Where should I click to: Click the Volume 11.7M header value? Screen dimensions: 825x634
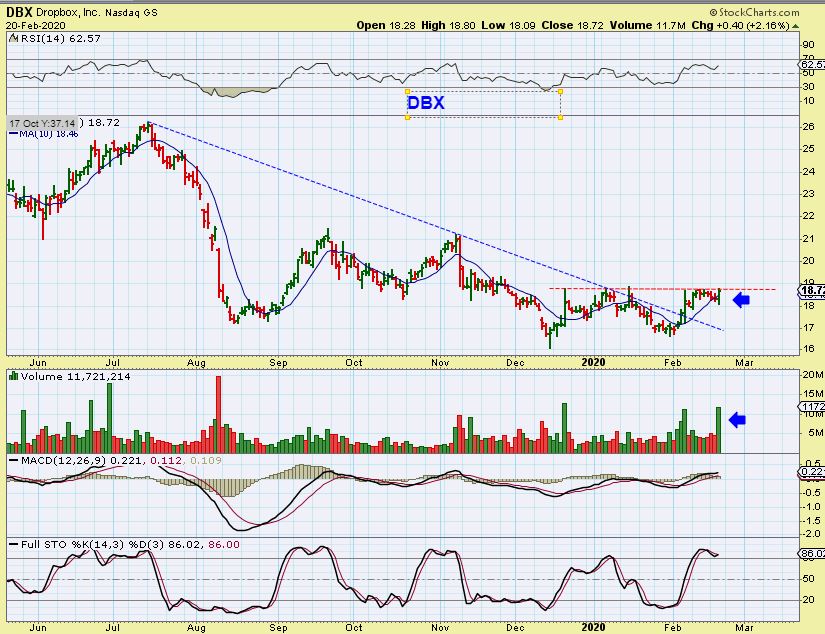pyautogui.click(x=648, y=25)
